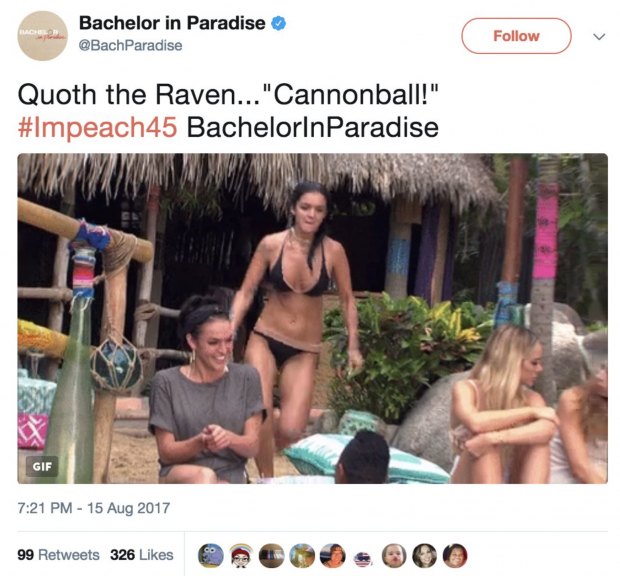This screenshot has width=620, height=576.
Task: Open the third liker avatar in the row
Action: (272, 555)
